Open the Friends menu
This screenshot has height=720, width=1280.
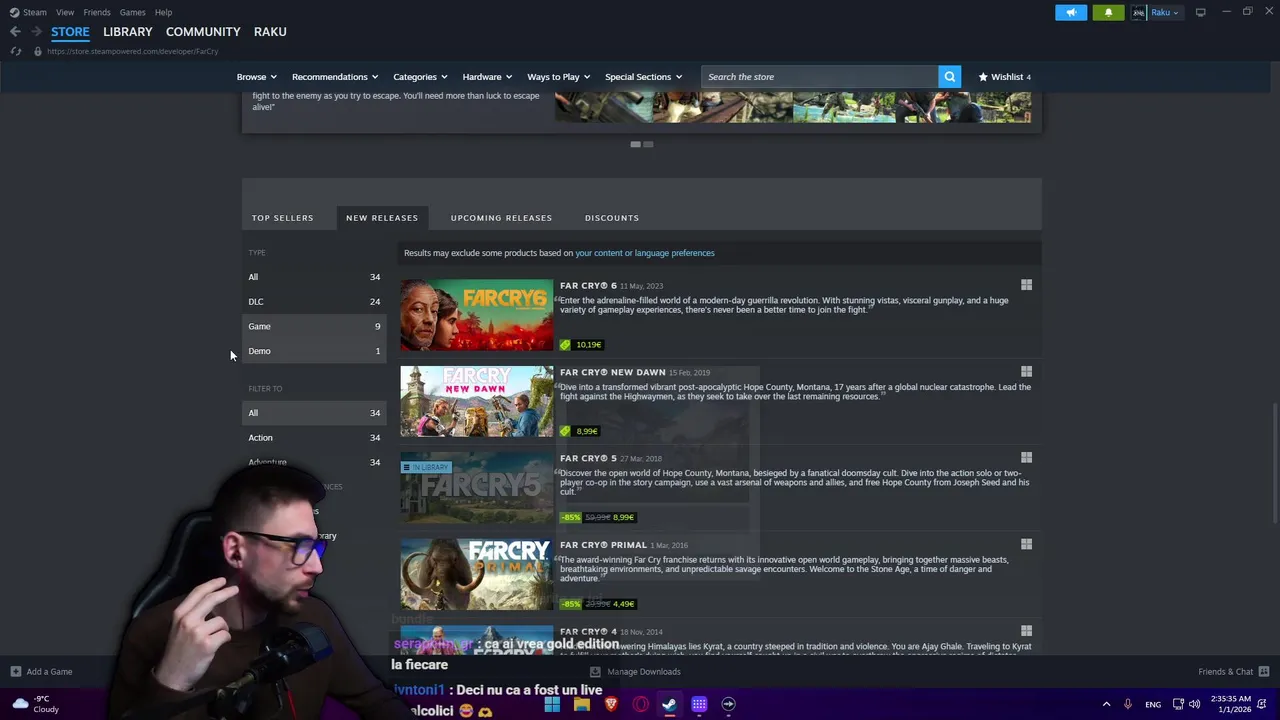tap(97, 12)
